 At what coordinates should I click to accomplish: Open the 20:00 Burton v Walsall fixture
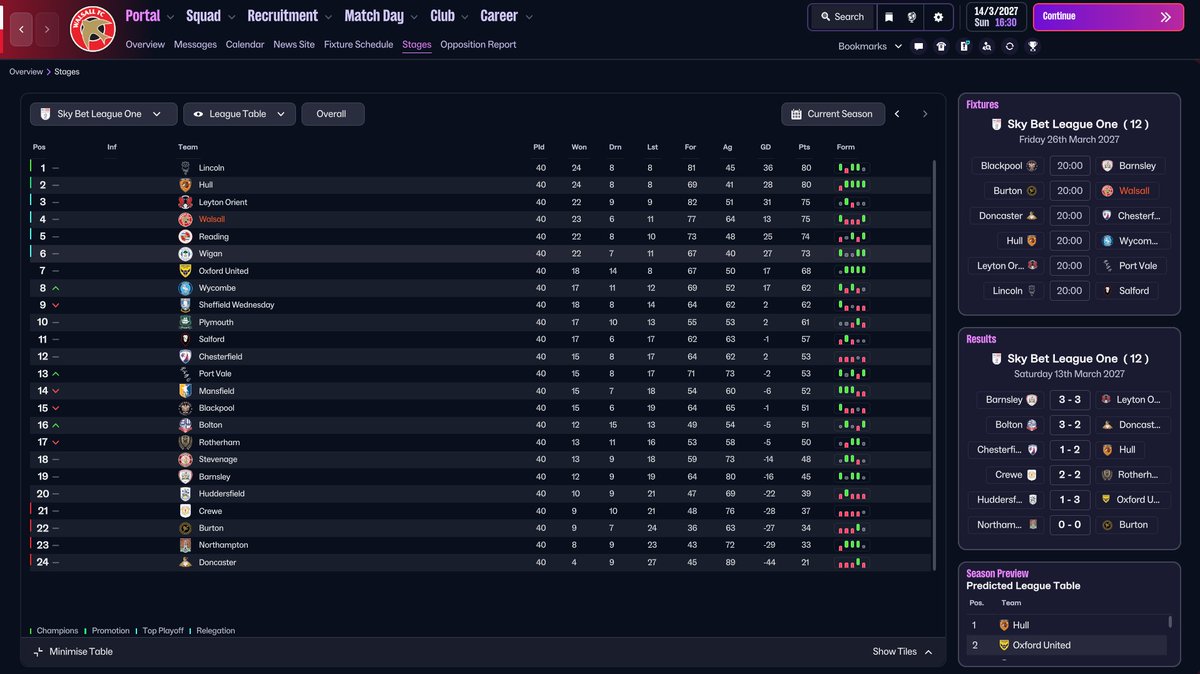[x=1069, y=191]
